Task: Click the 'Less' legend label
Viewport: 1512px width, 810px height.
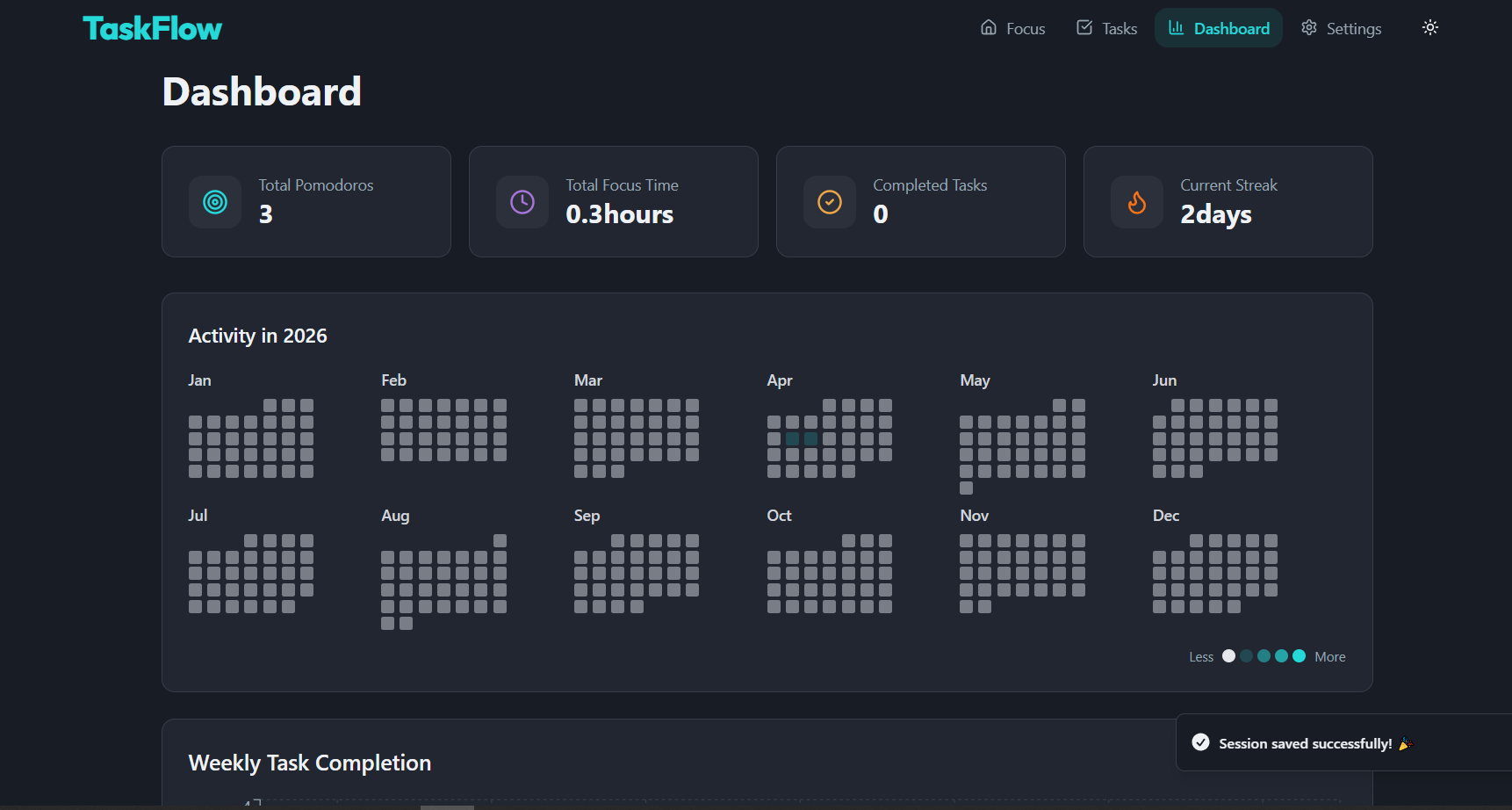Action: tap(1201, 657)
